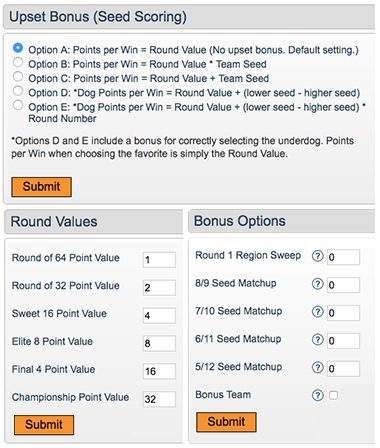The height and width of the screenshot is (448, 380).
Task: Select Option B Round Value times Team Seed
Action: [18, 62]
